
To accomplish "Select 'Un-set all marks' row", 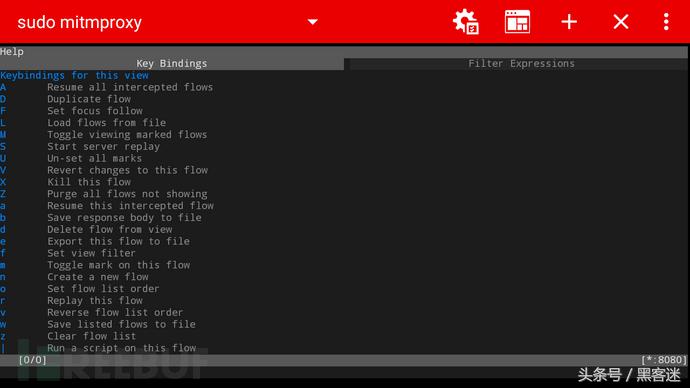I will click(x=71, y=158).
